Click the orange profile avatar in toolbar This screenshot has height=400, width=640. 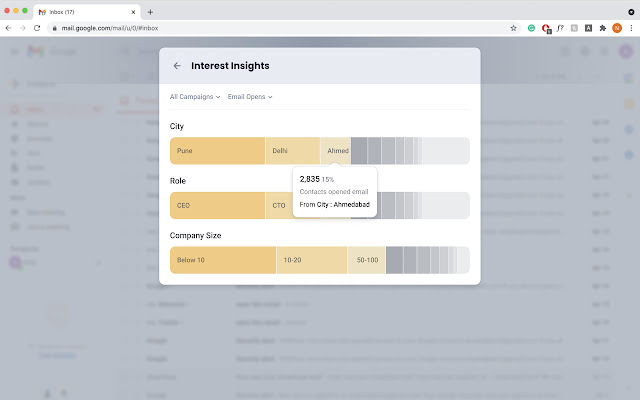617,28
